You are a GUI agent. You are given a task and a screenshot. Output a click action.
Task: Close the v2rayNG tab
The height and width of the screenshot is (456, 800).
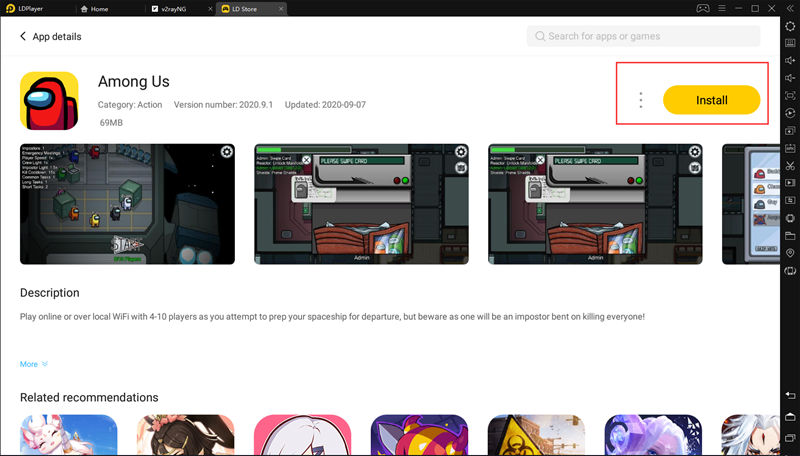[210, 9]
